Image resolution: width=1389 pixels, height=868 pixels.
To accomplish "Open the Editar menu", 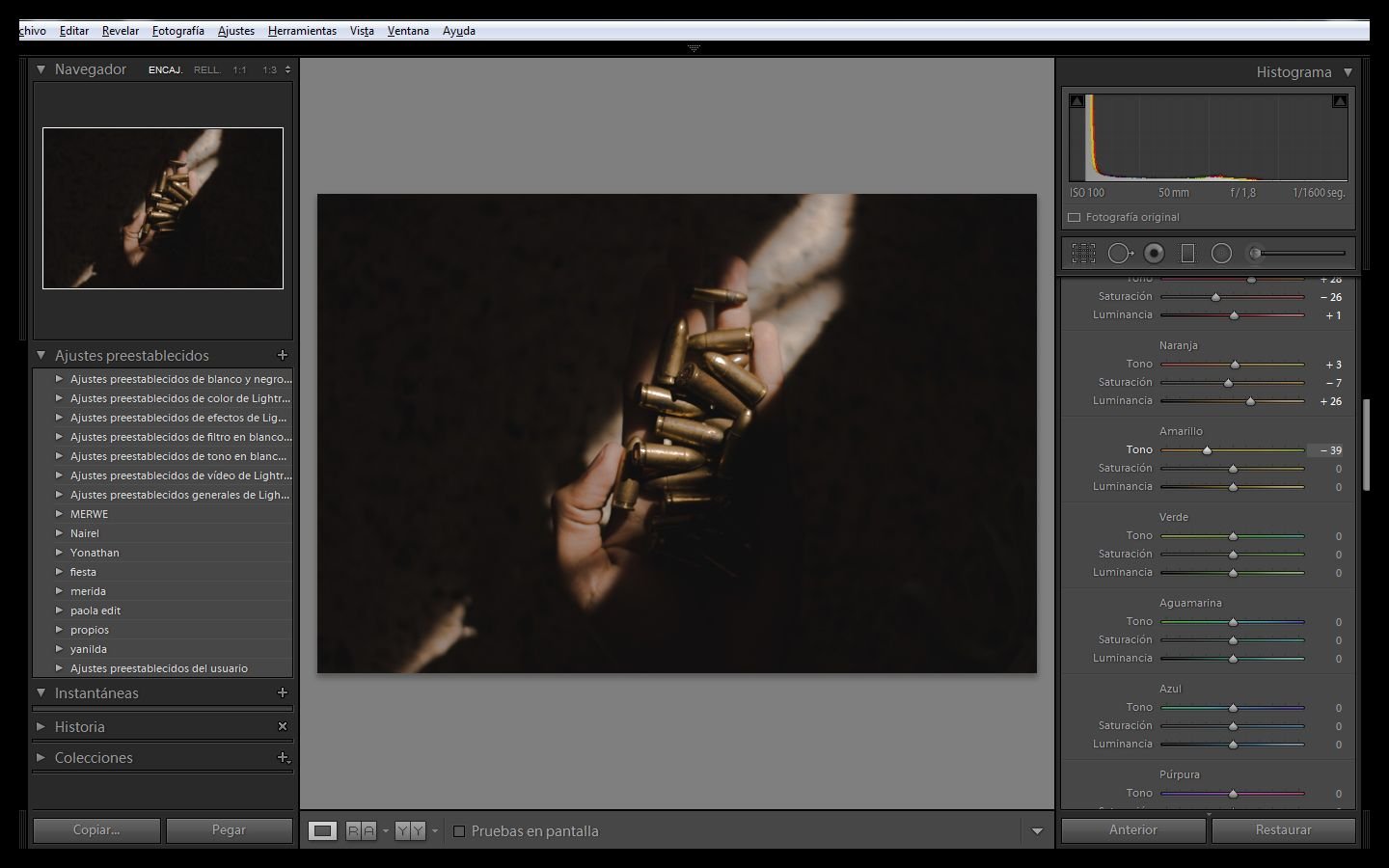I will click(x=74, y=31).
